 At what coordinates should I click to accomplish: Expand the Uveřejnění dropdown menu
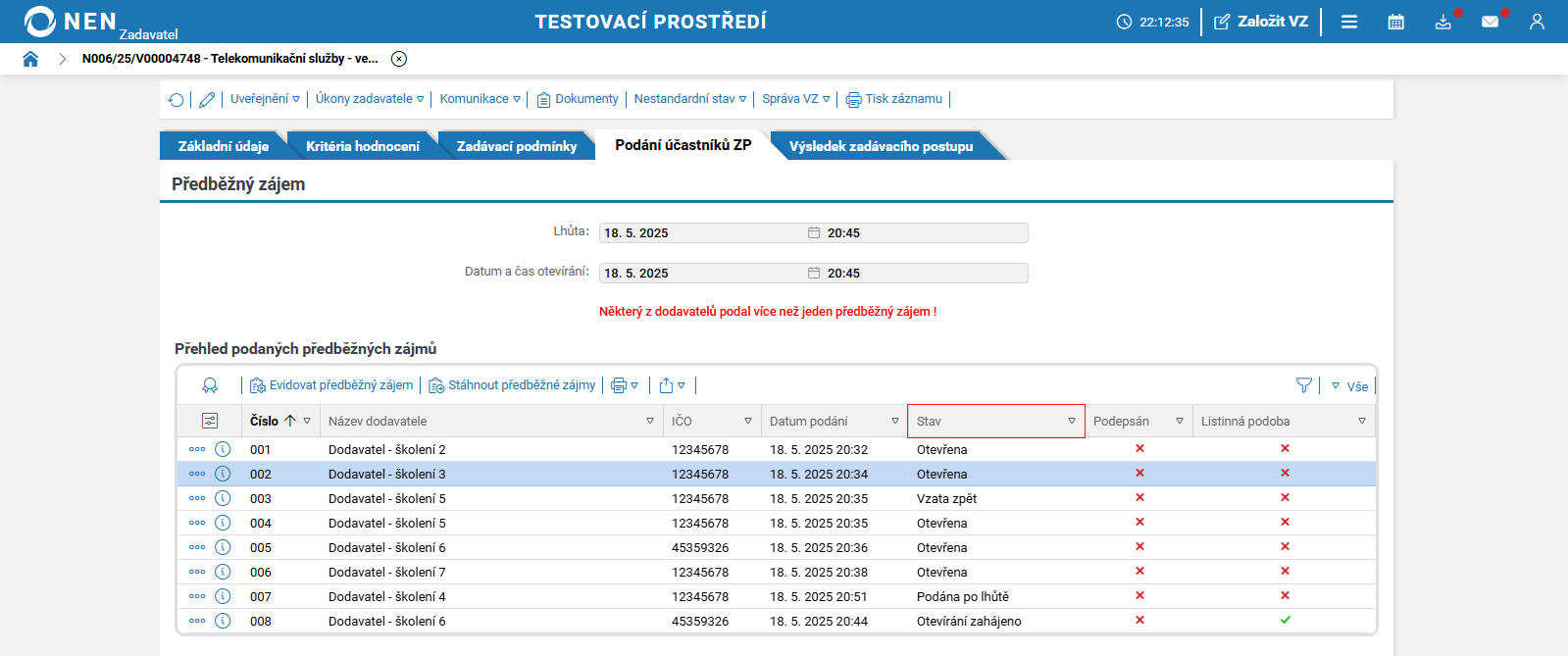(x=265, y=99)
